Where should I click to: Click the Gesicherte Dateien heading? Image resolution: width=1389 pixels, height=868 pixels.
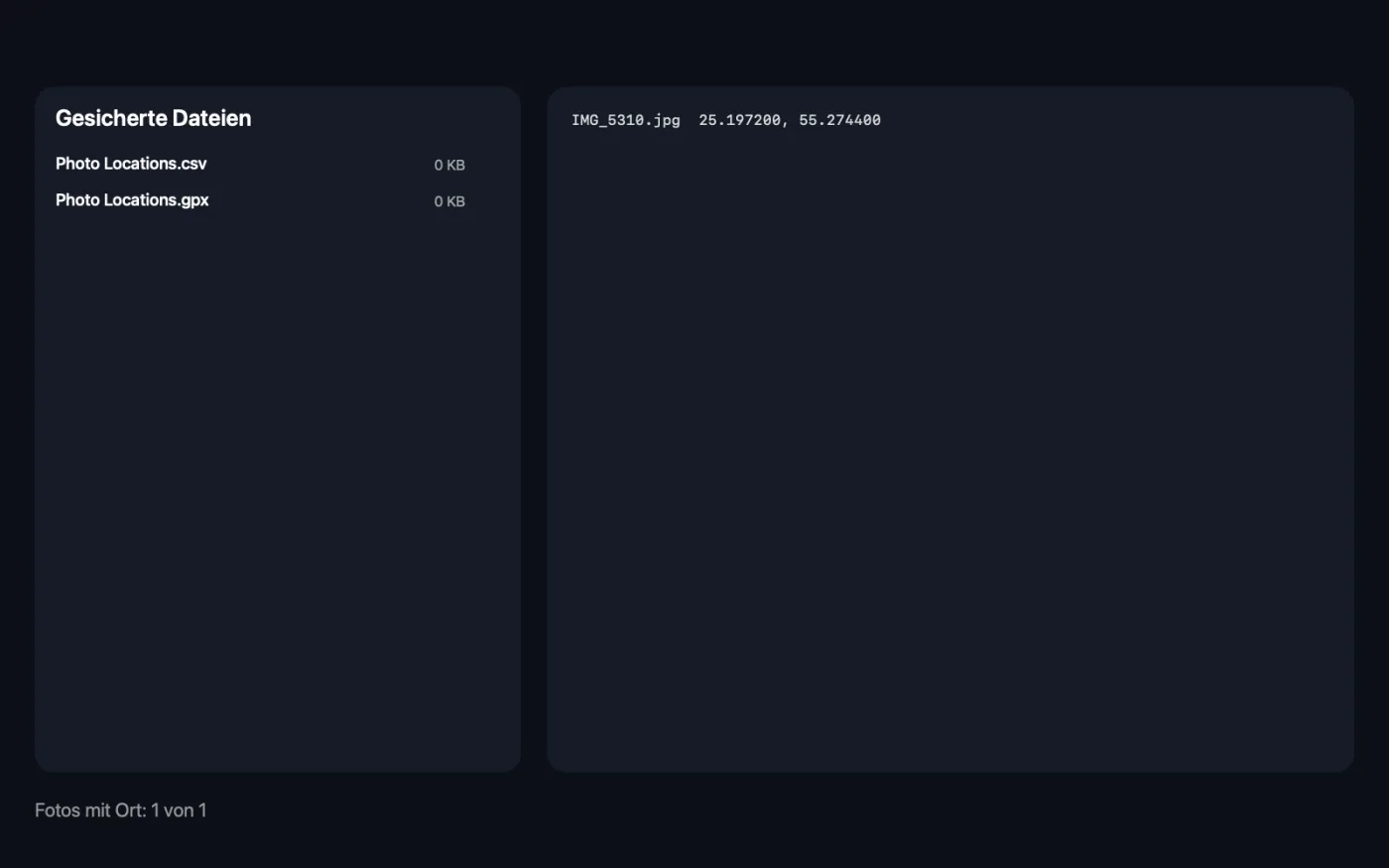click(x=154, y=118)
